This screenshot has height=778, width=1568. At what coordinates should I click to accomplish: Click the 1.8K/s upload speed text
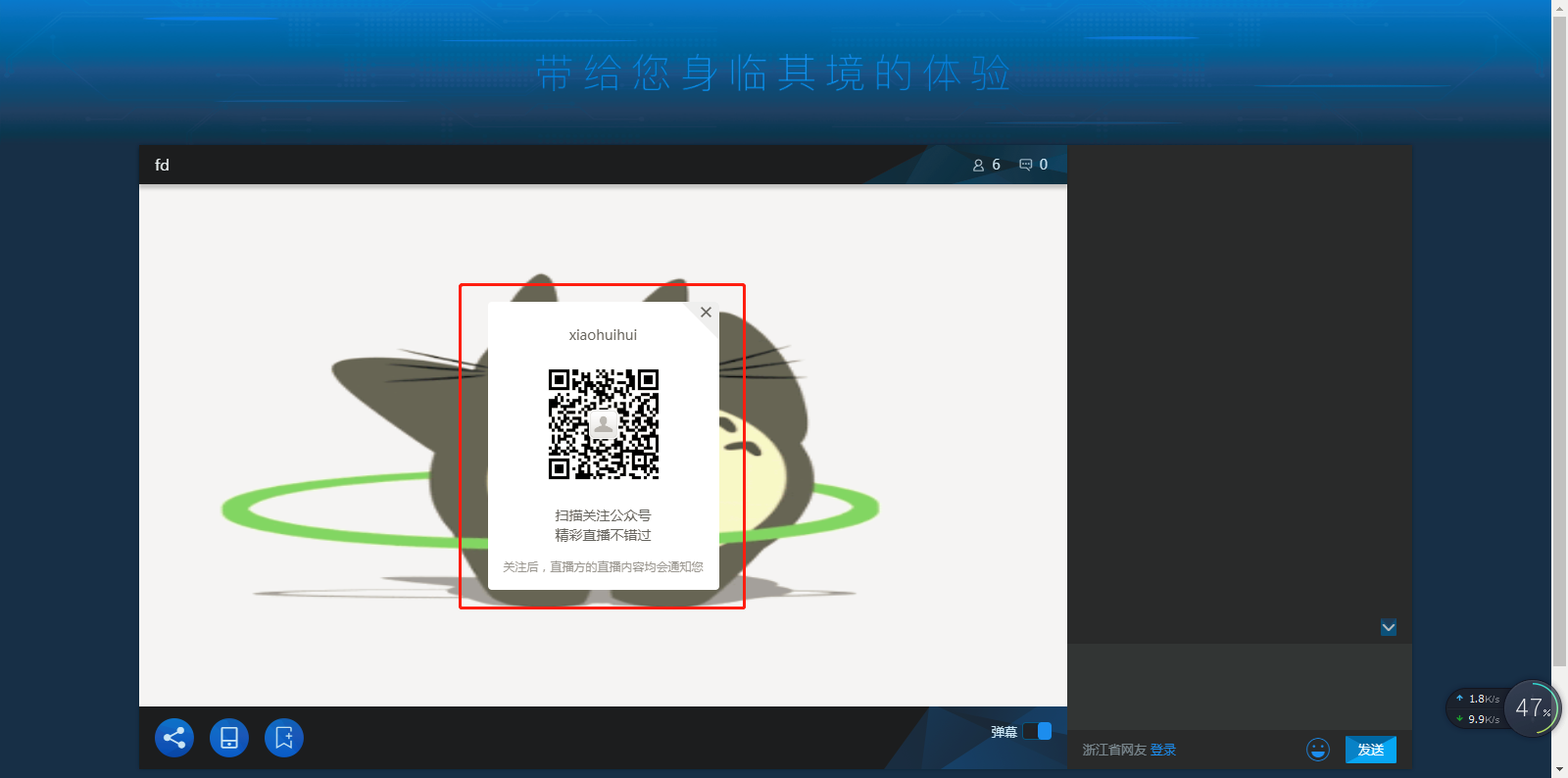coord(1484,699)
